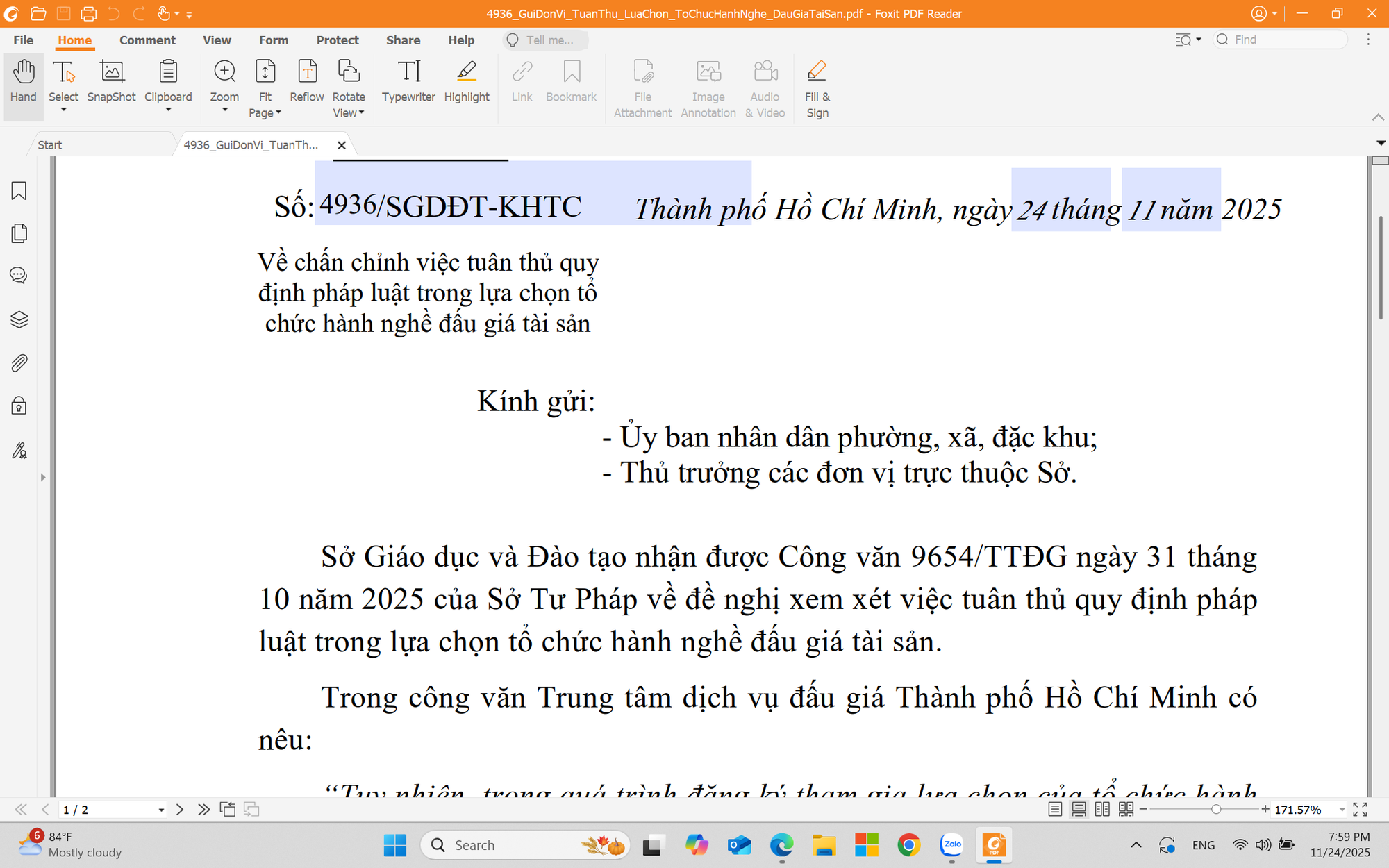Close the 4936_GuiDonVi document tab
This screenshot has width=1389, height=868.
[341, 145]
